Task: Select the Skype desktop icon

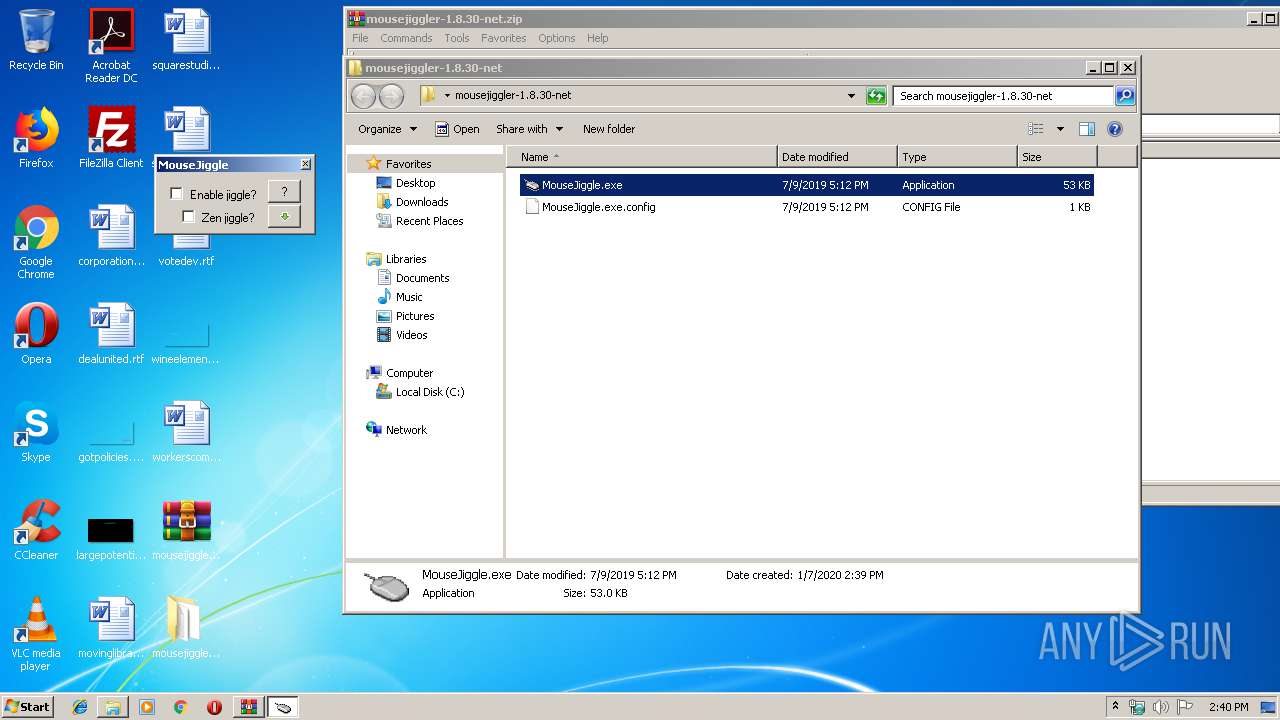Action: pos(36,432)
